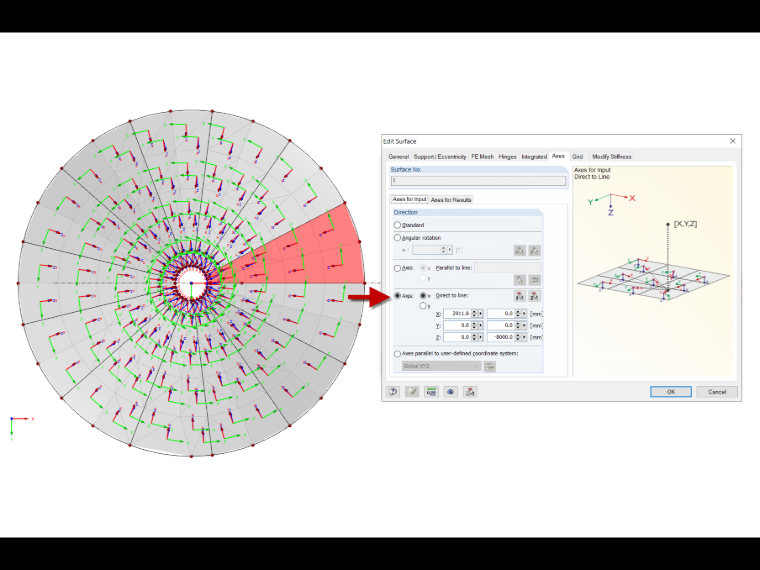Open the units and decimal places icon
Screen dimensions: 760x570
(431, 392)
